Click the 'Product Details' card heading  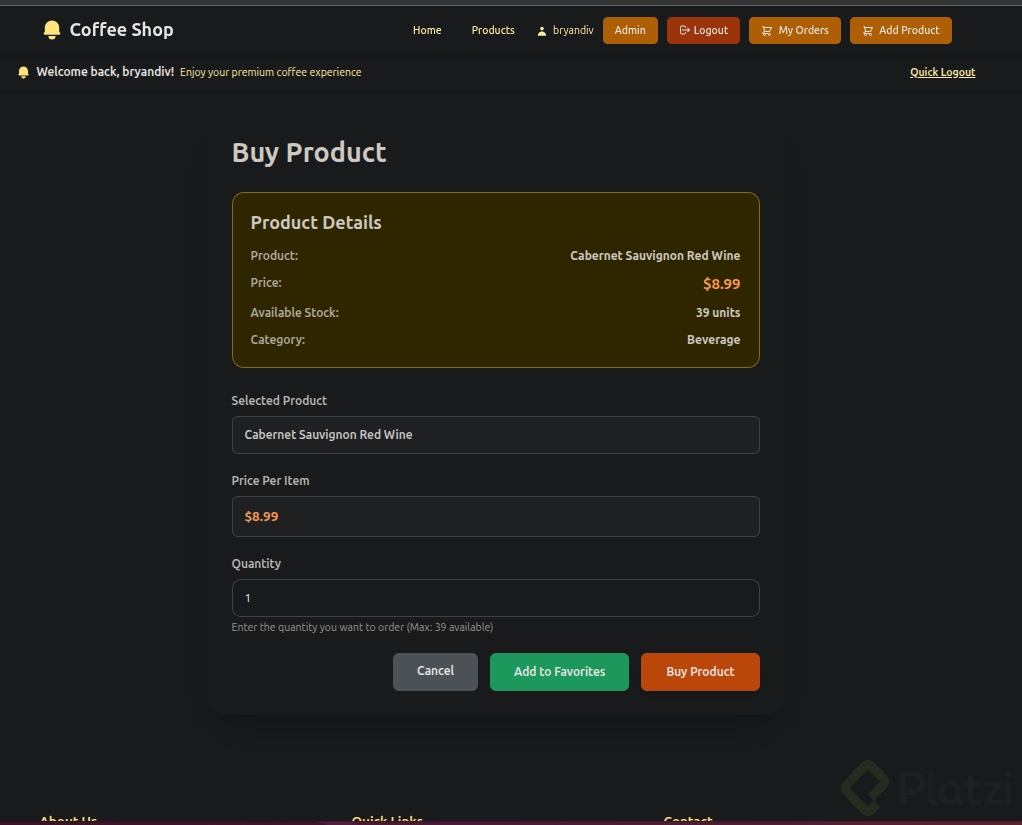315,222
